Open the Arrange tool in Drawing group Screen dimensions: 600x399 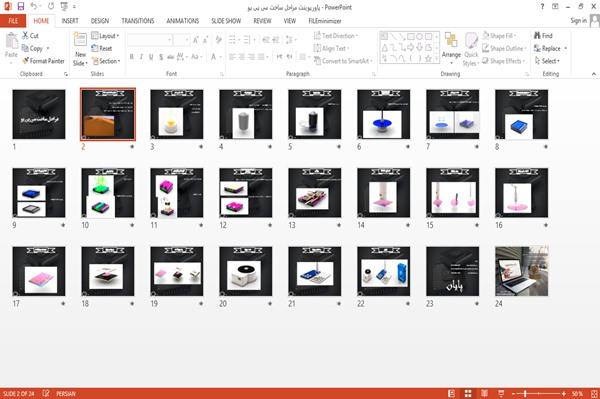click(x=451, y=48)
